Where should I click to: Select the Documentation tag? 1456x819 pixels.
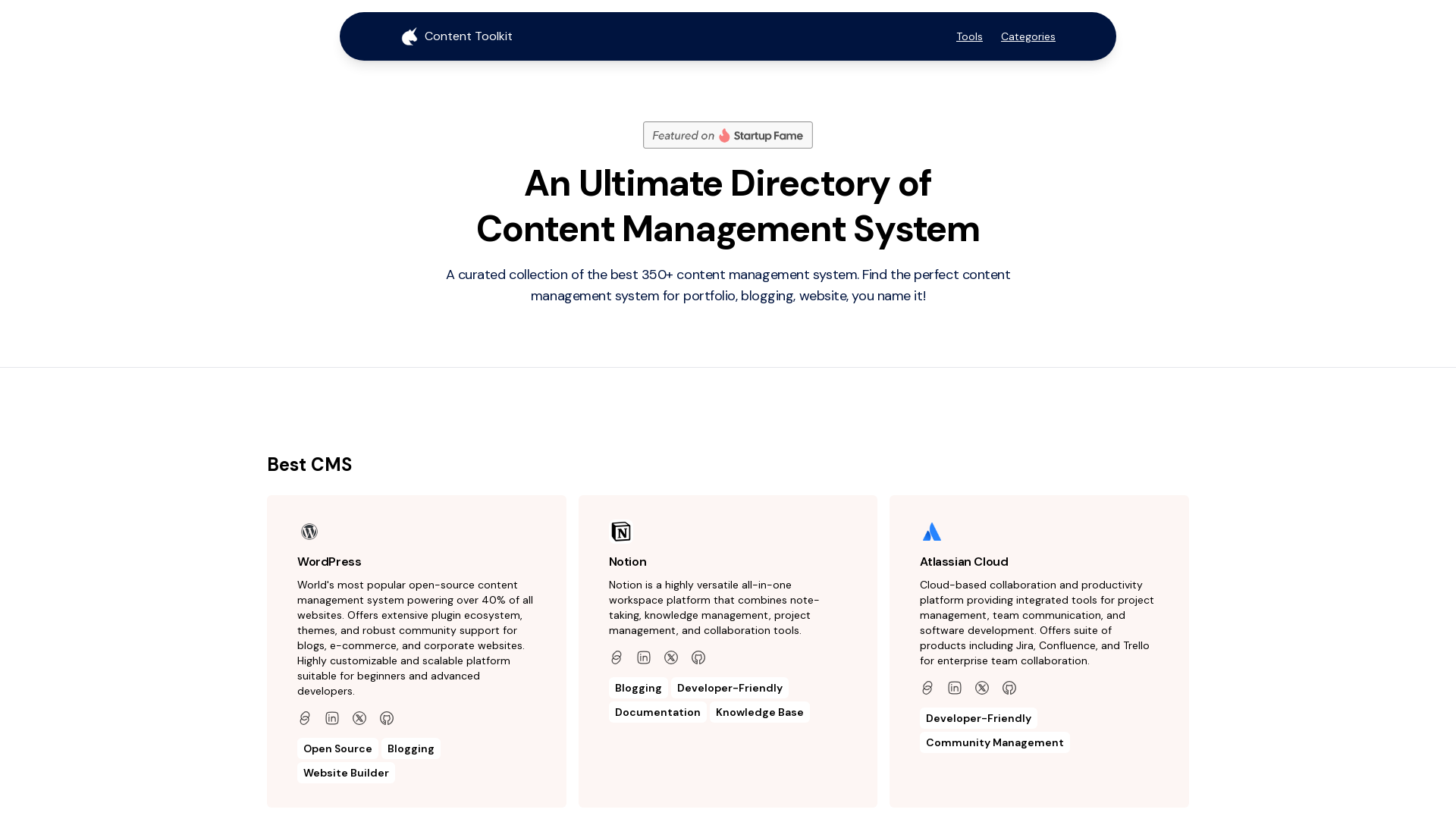(x=657, y=712)
